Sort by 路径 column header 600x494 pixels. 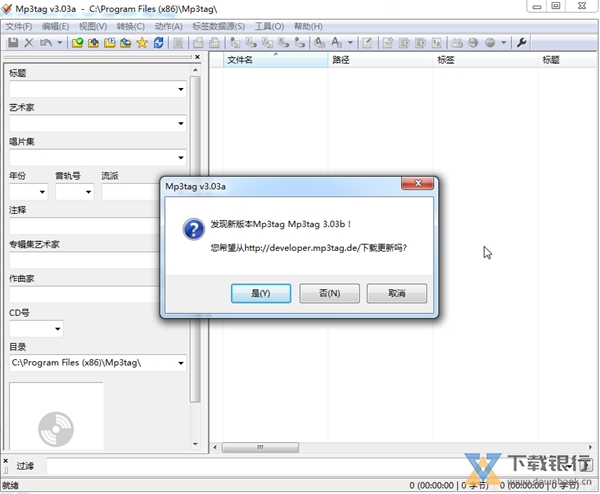tap(380, 60)
